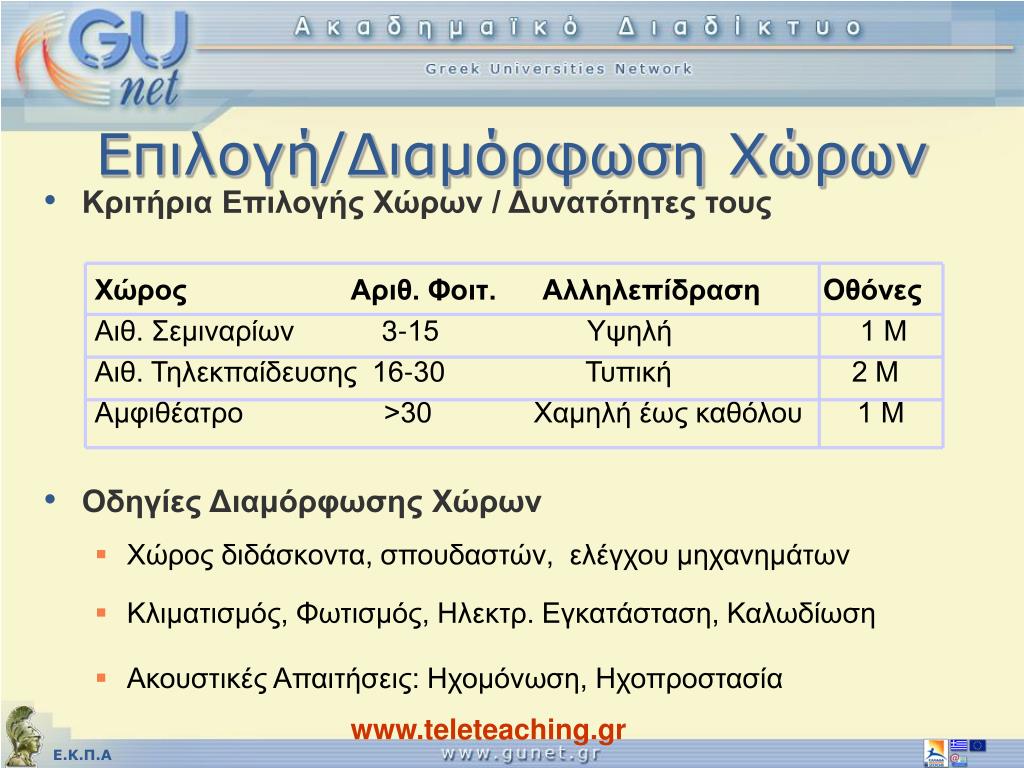Click 'Greek Universities Network' subtitle
The image size is (1024, 768).
tap(558, 69)
